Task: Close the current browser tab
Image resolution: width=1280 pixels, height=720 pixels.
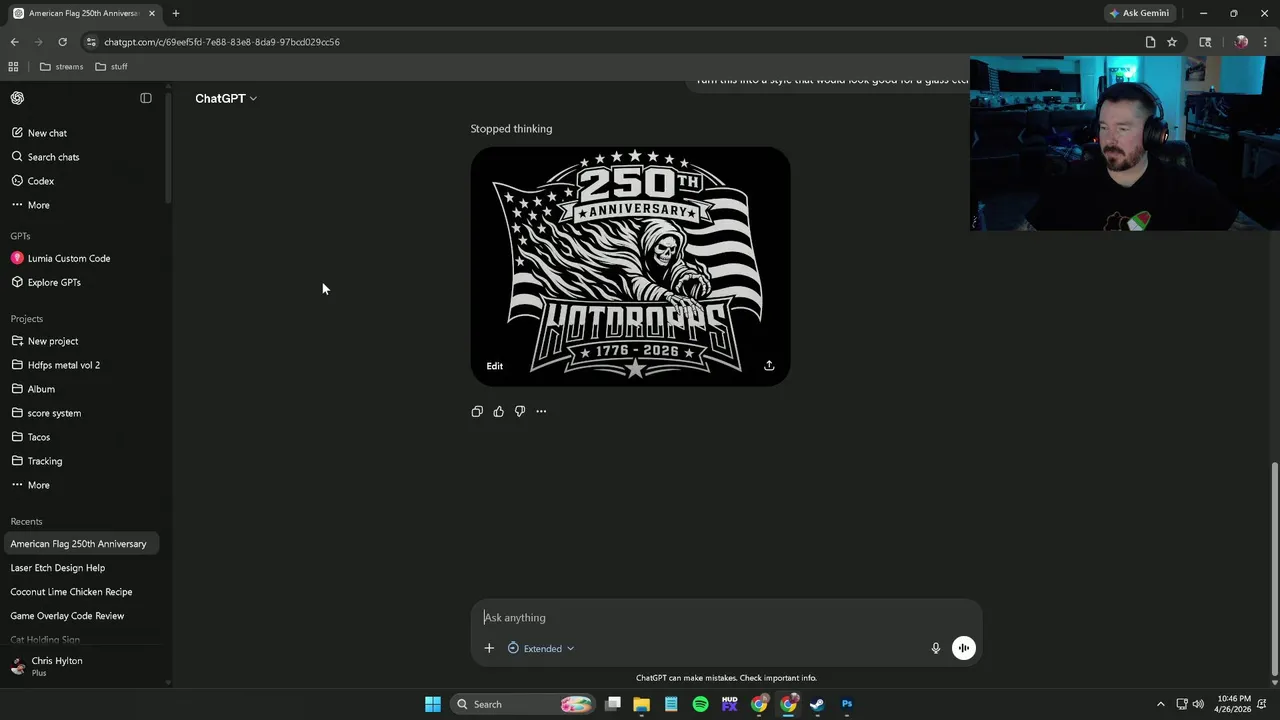Action: [152, 13]
